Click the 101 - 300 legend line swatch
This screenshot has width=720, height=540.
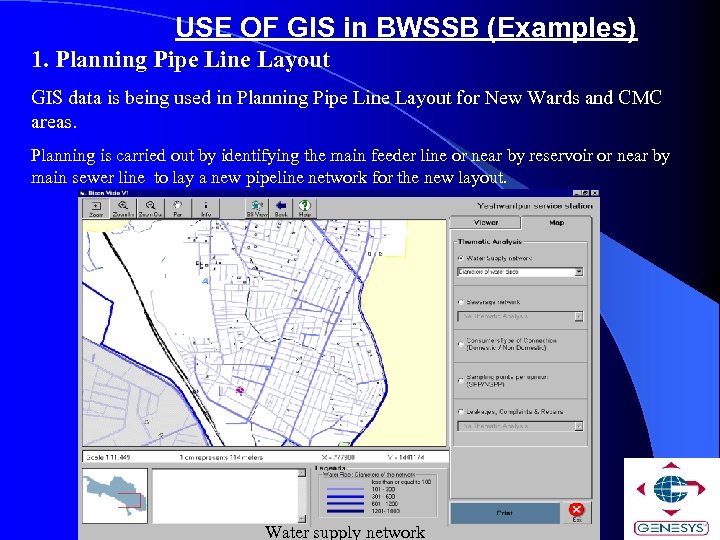pos(345,490)
